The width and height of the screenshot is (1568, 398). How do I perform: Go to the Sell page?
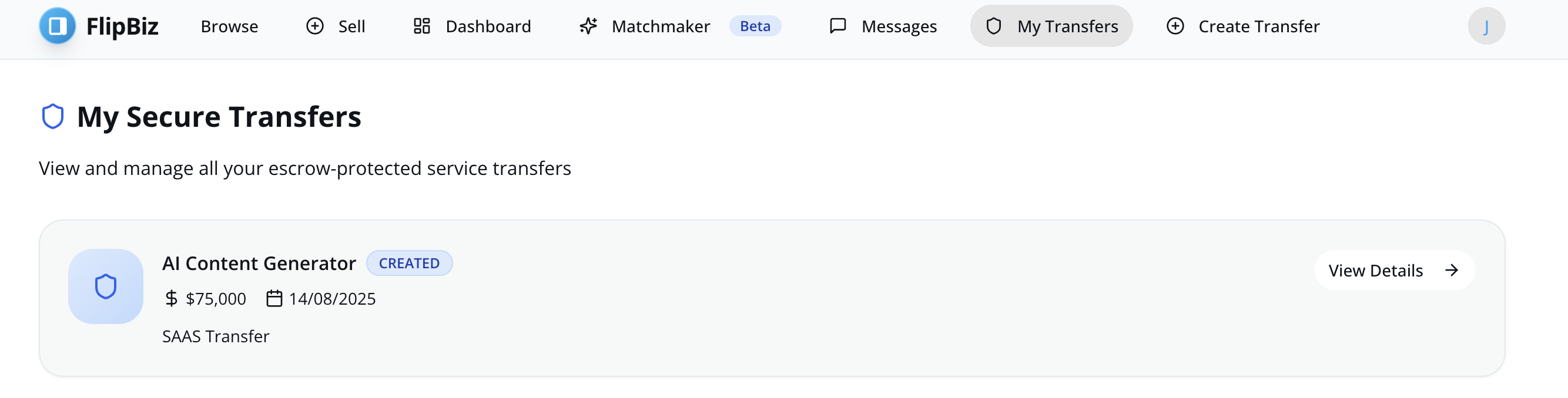(x=336, y=26)
